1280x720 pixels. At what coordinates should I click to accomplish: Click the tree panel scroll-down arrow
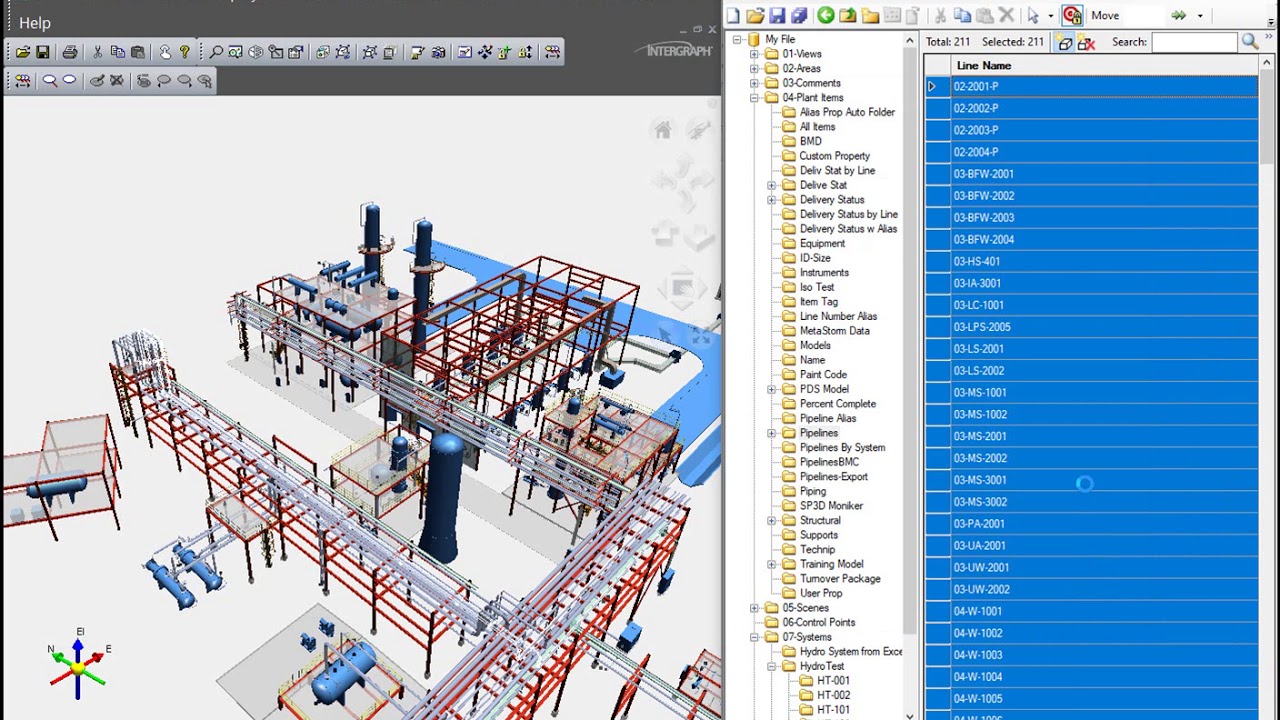pyautogui.click(x=909, y=714)
